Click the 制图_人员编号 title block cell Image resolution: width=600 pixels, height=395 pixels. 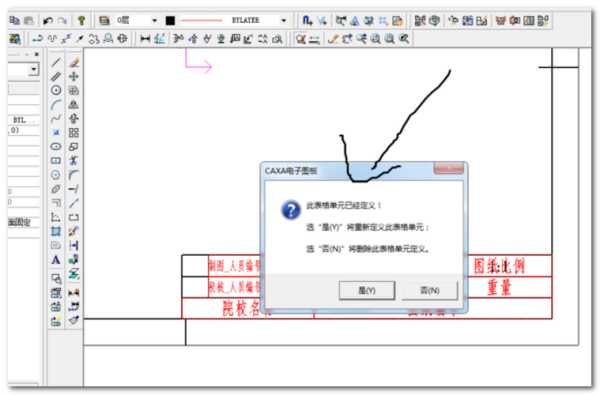click(234, 266)
